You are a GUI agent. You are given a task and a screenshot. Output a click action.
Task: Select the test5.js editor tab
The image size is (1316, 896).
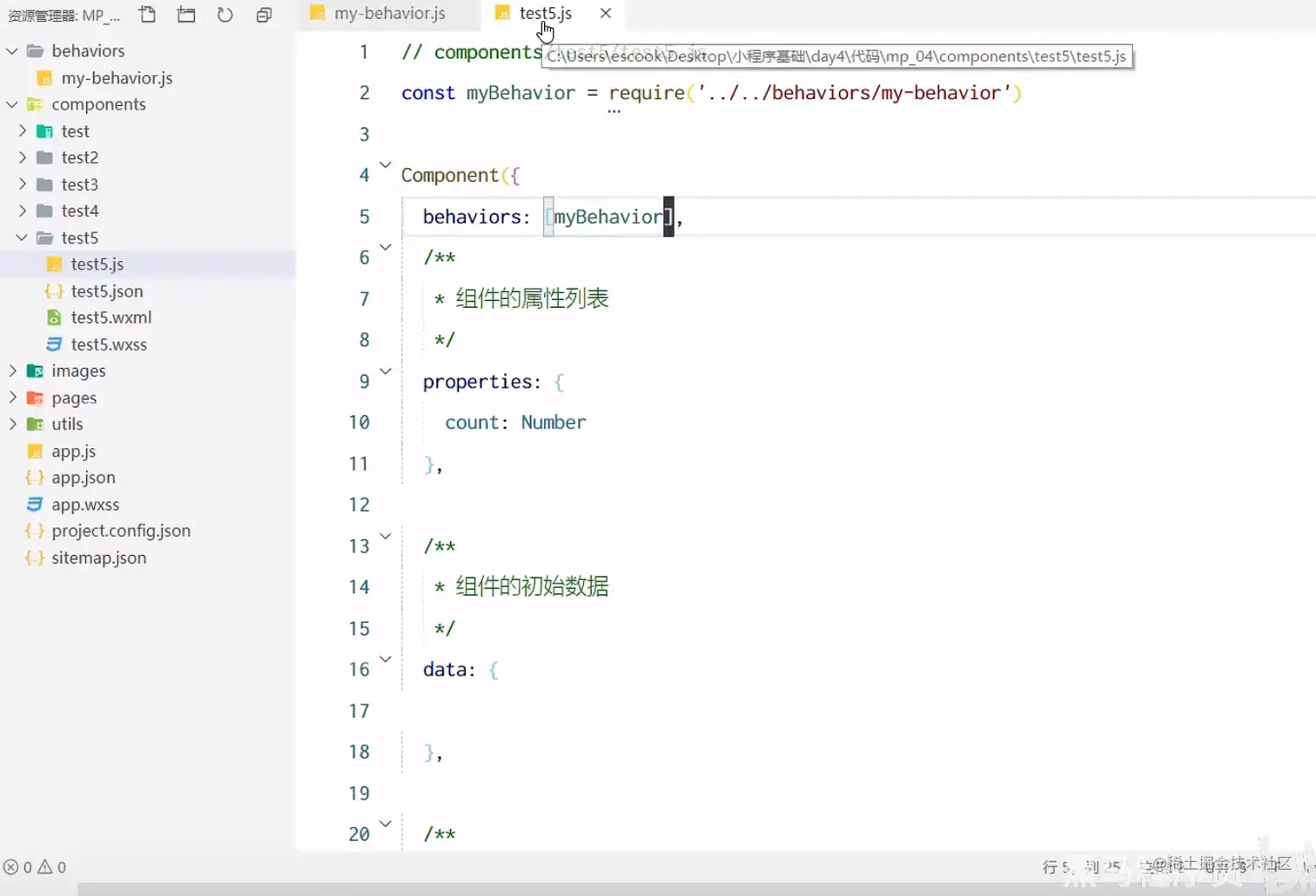[x=545, y=13]
